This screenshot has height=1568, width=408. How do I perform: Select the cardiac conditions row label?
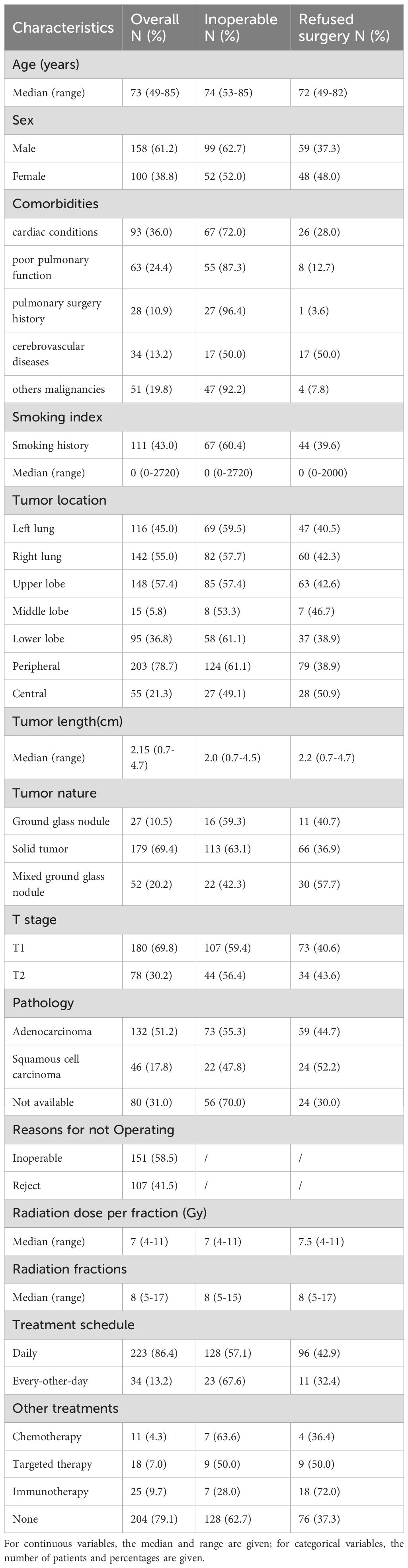pos(55,232)
